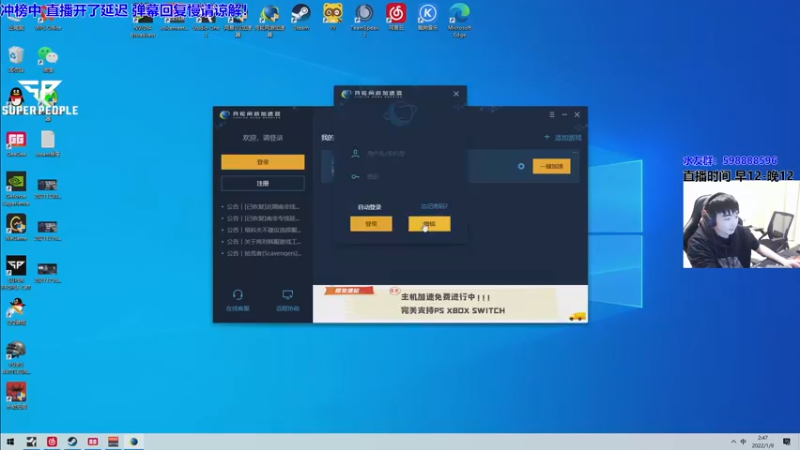
Task: Click the taskbar clock showing 2:47
Action: 763,442
